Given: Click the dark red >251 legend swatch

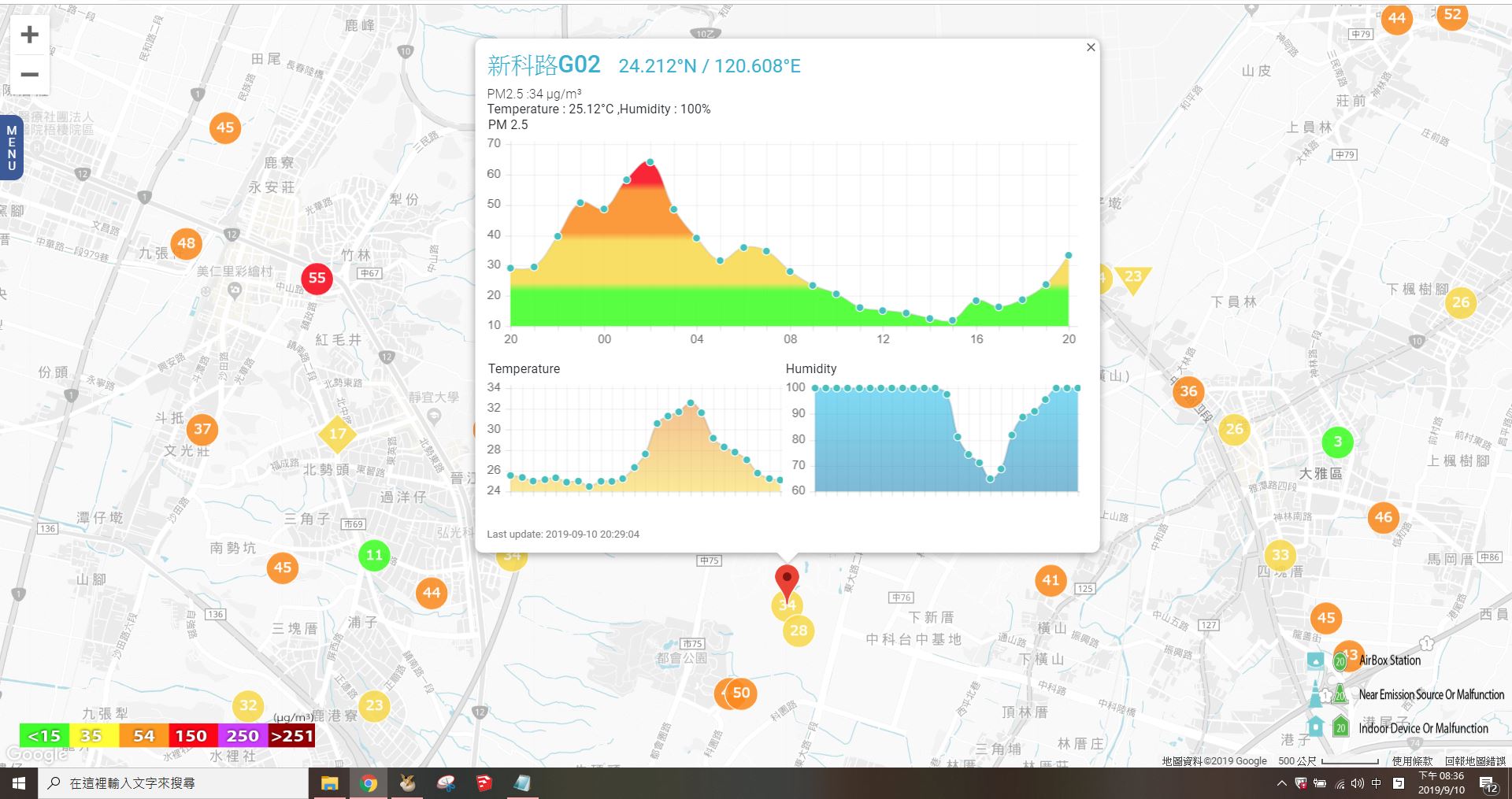Looking at the screenshot, I should point(292,735).
